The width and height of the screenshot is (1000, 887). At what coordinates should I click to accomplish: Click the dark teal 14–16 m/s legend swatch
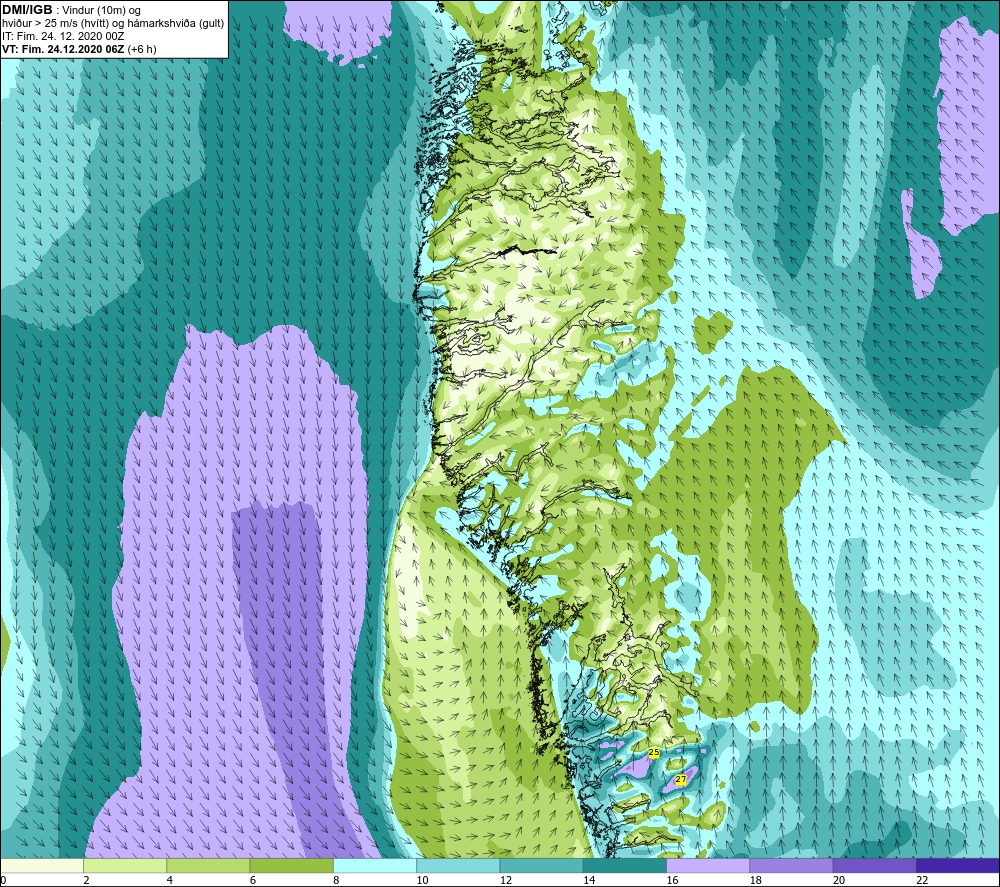(625, 865)
